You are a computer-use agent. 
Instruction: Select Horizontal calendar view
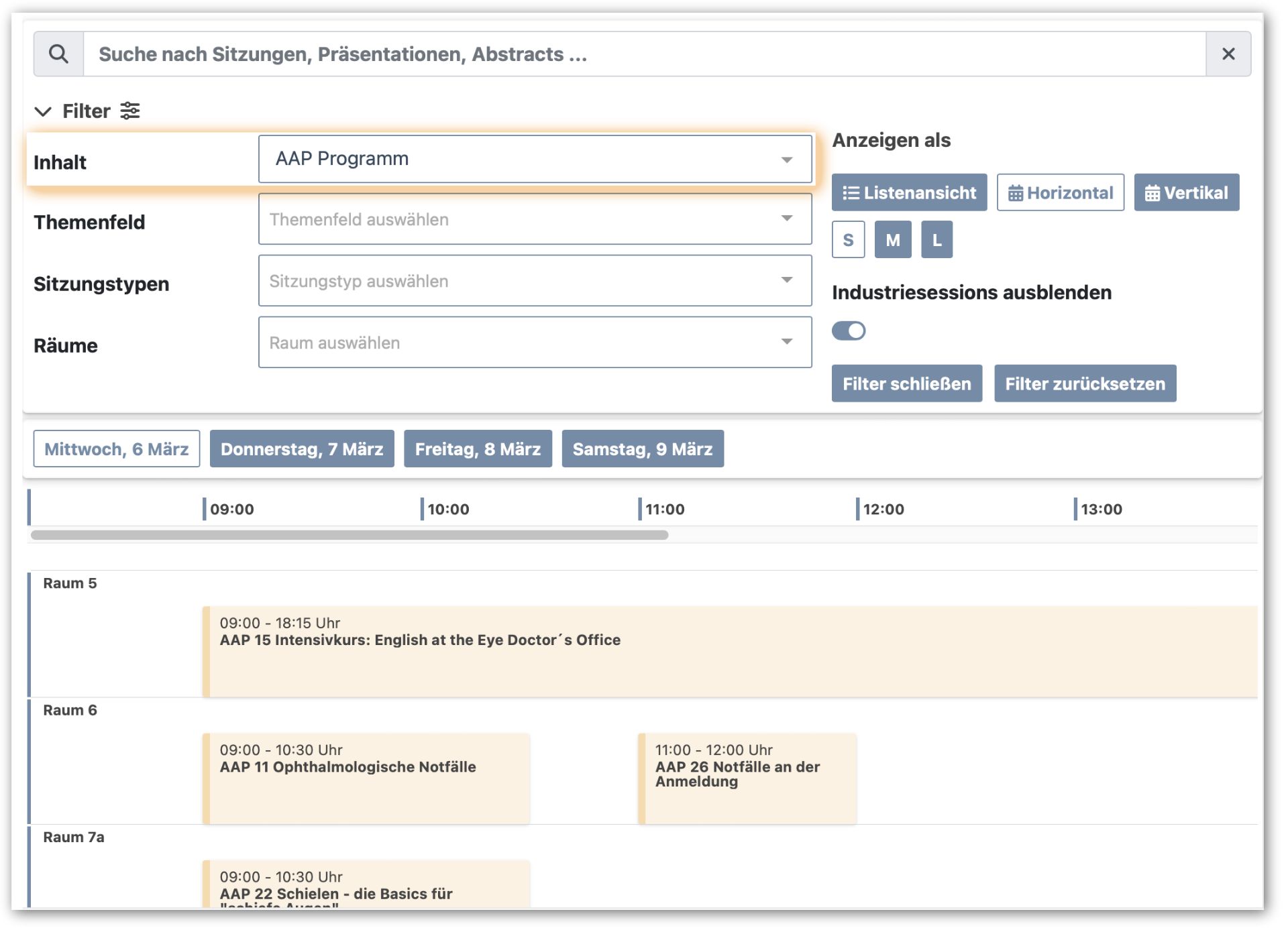pos(1060,192)
